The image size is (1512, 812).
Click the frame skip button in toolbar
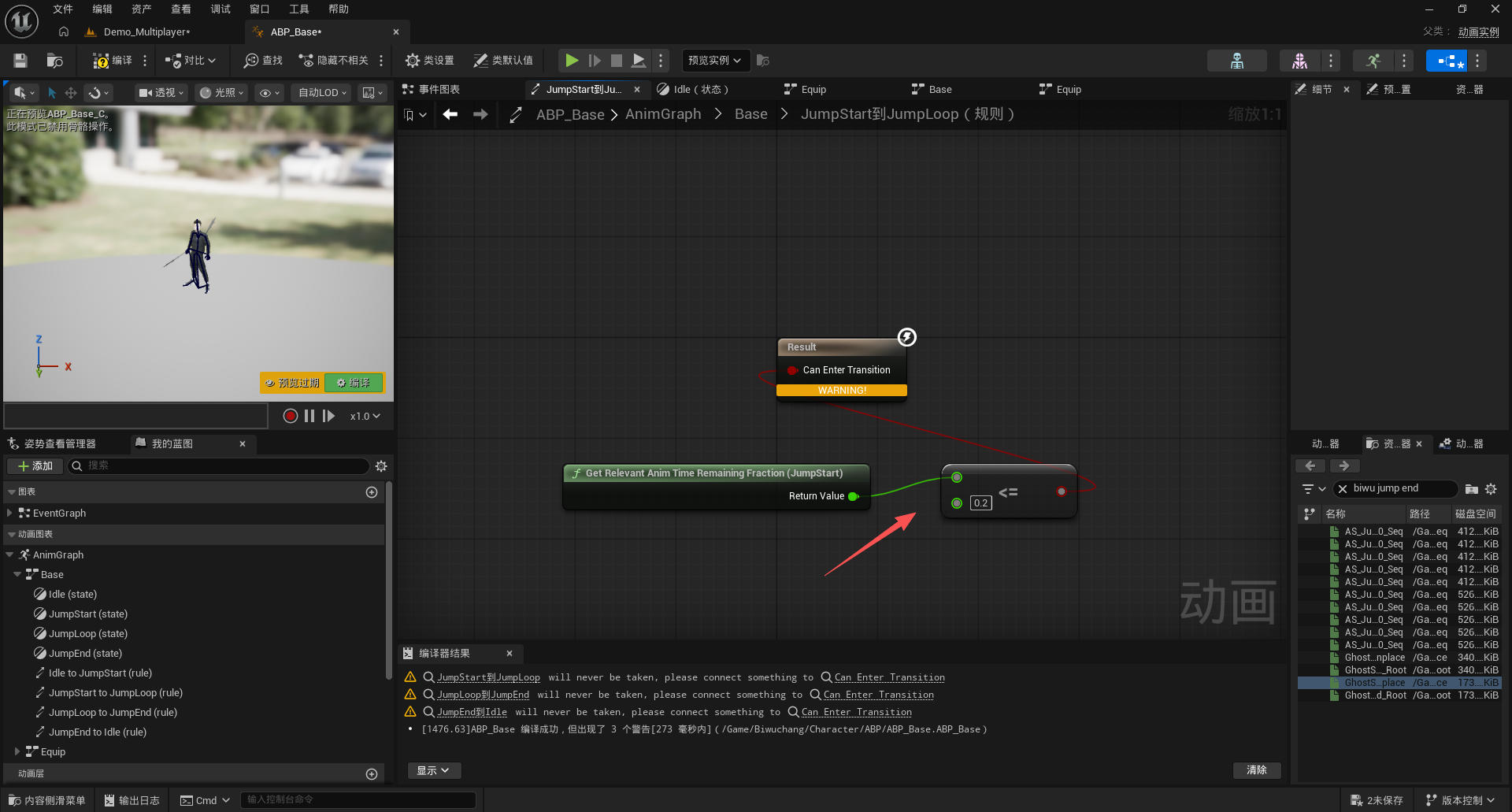coord(595,61)
